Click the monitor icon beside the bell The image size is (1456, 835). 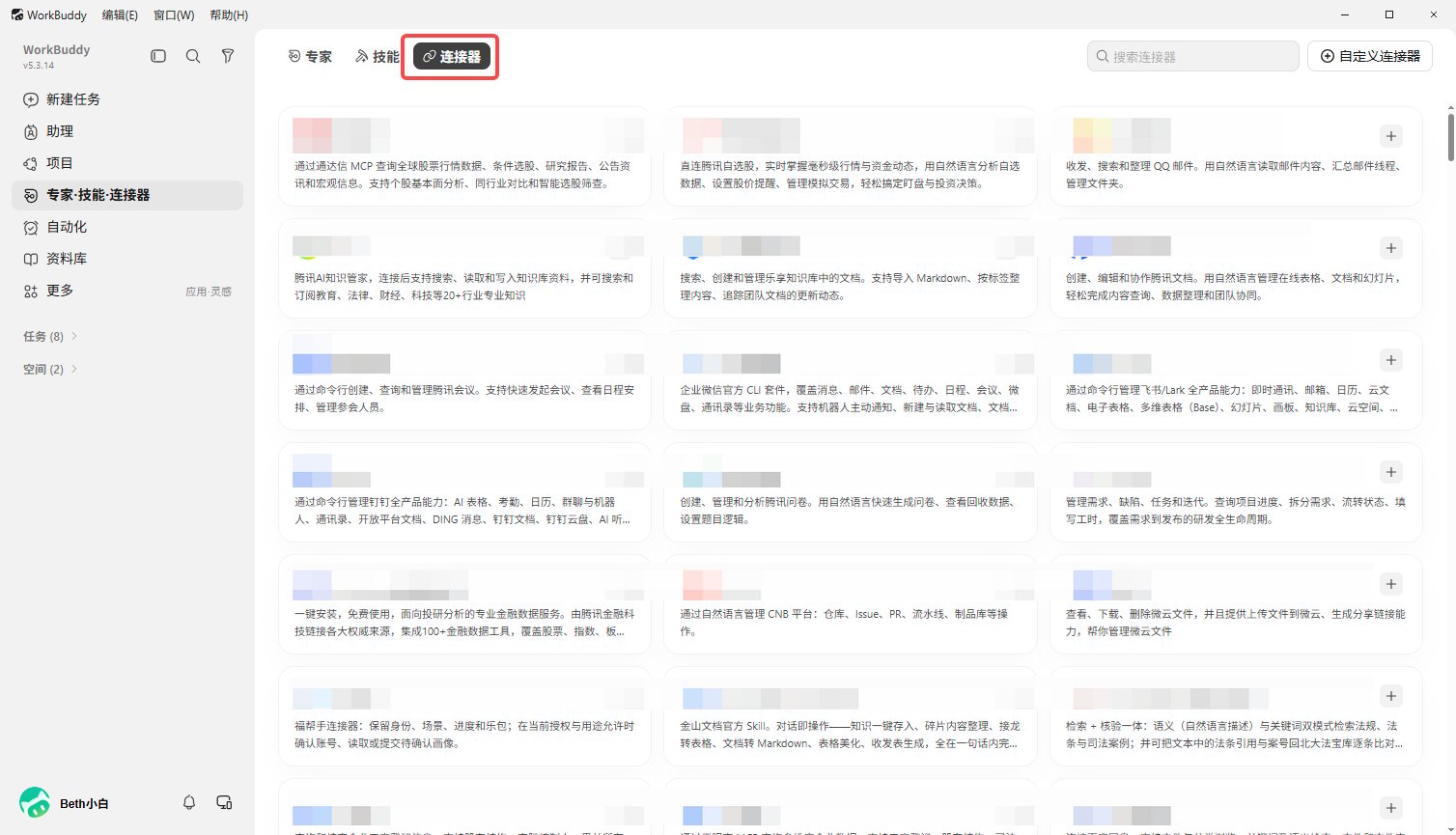click(224, 802)
